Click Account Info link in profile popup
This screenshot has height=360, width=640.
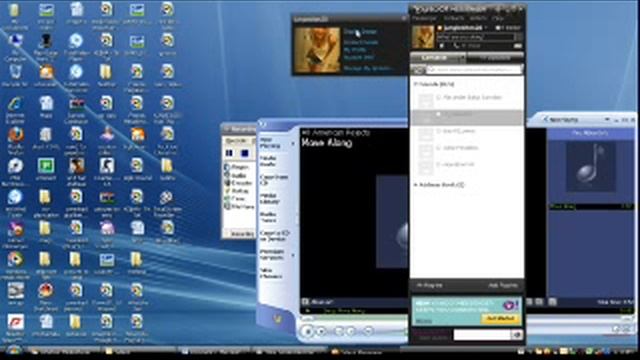click(x=359, y=58)
